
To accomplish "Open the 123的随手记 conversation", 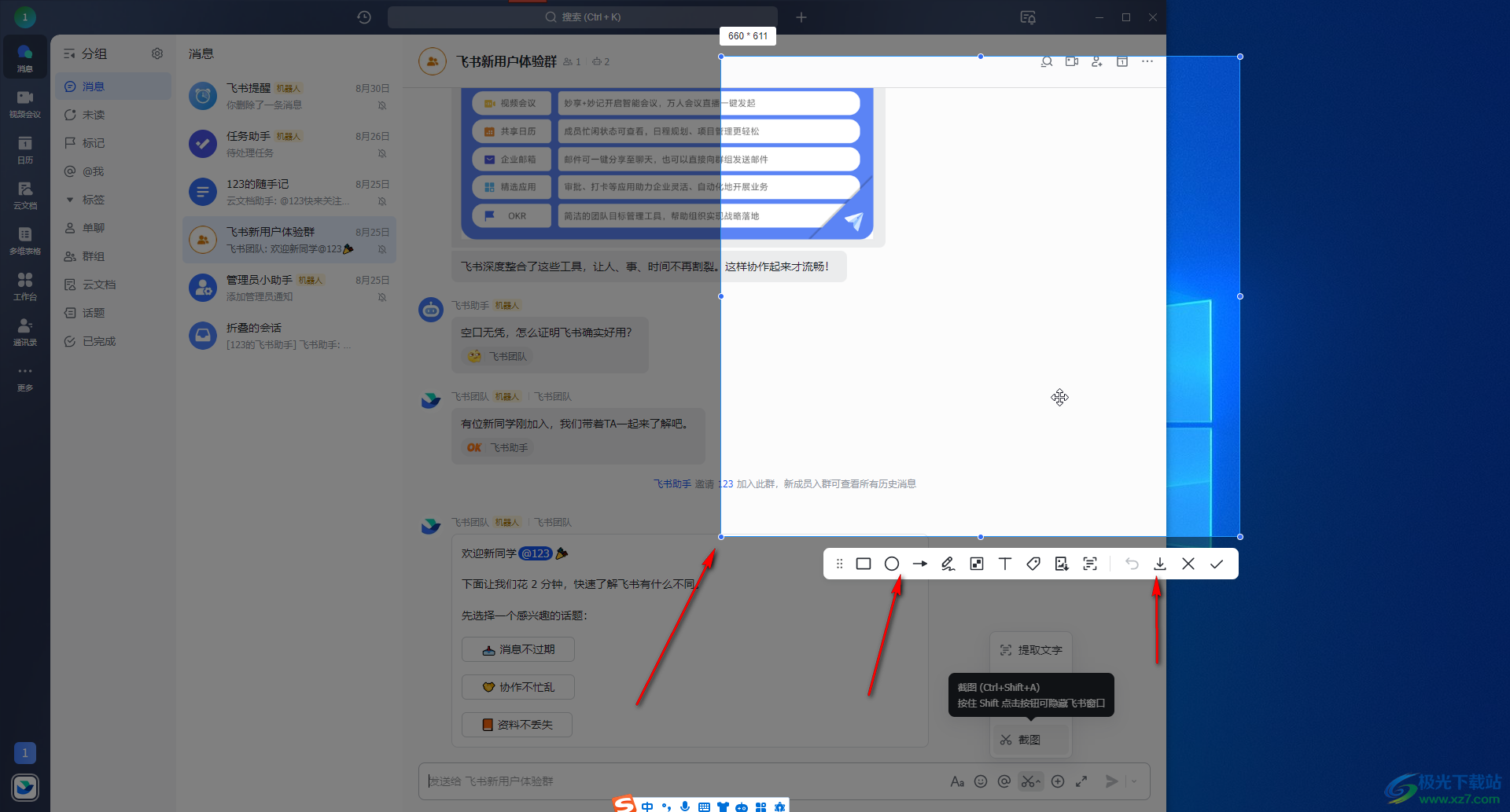I will [x=289, y=192].
